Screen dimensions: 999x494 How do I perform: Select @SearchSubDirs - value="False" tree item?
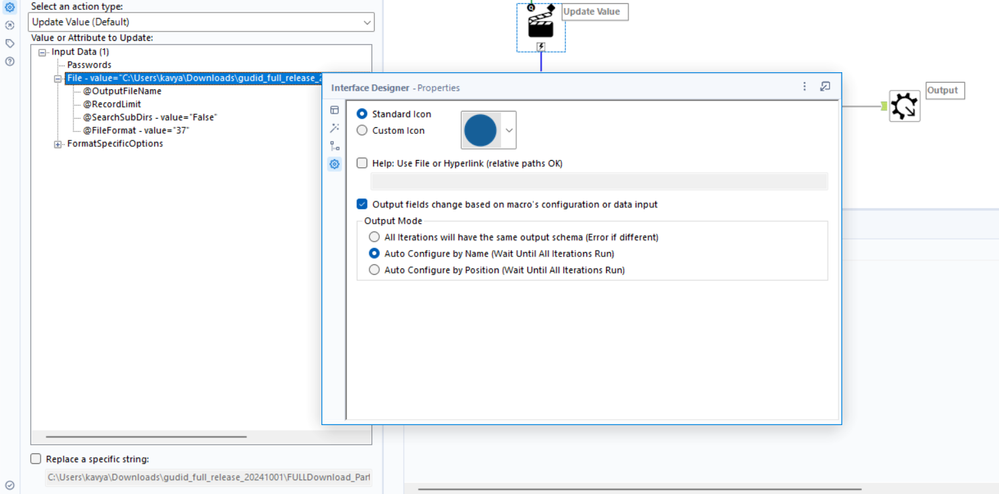(x=150, y=117)
